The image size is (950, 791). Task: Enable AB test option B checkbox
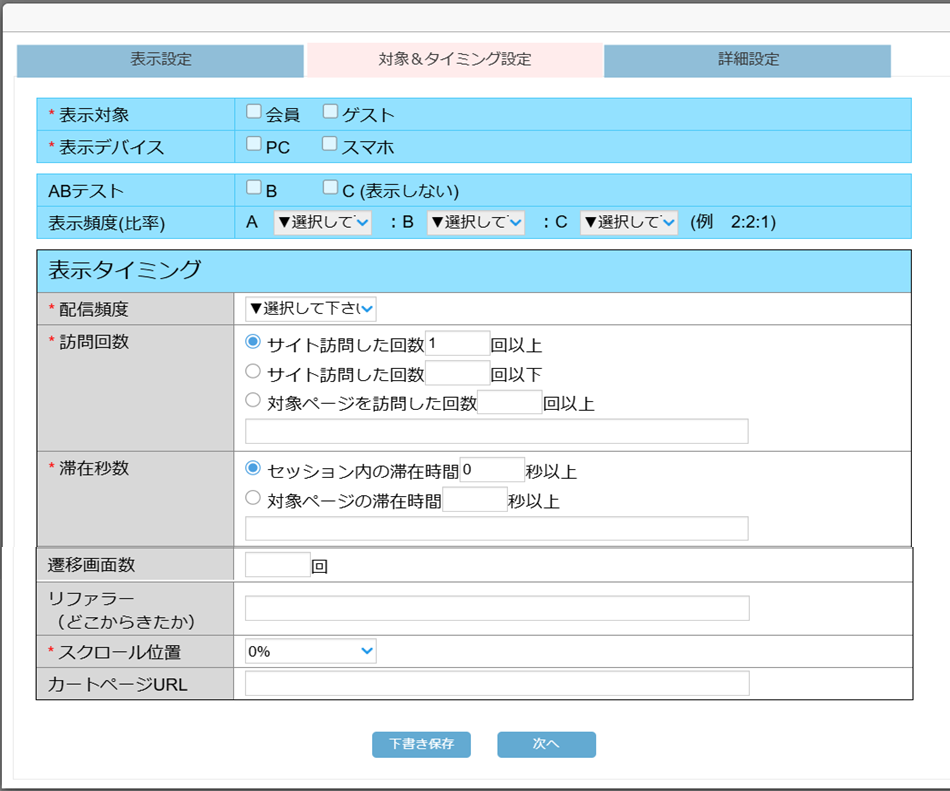(x=254, y=188)
